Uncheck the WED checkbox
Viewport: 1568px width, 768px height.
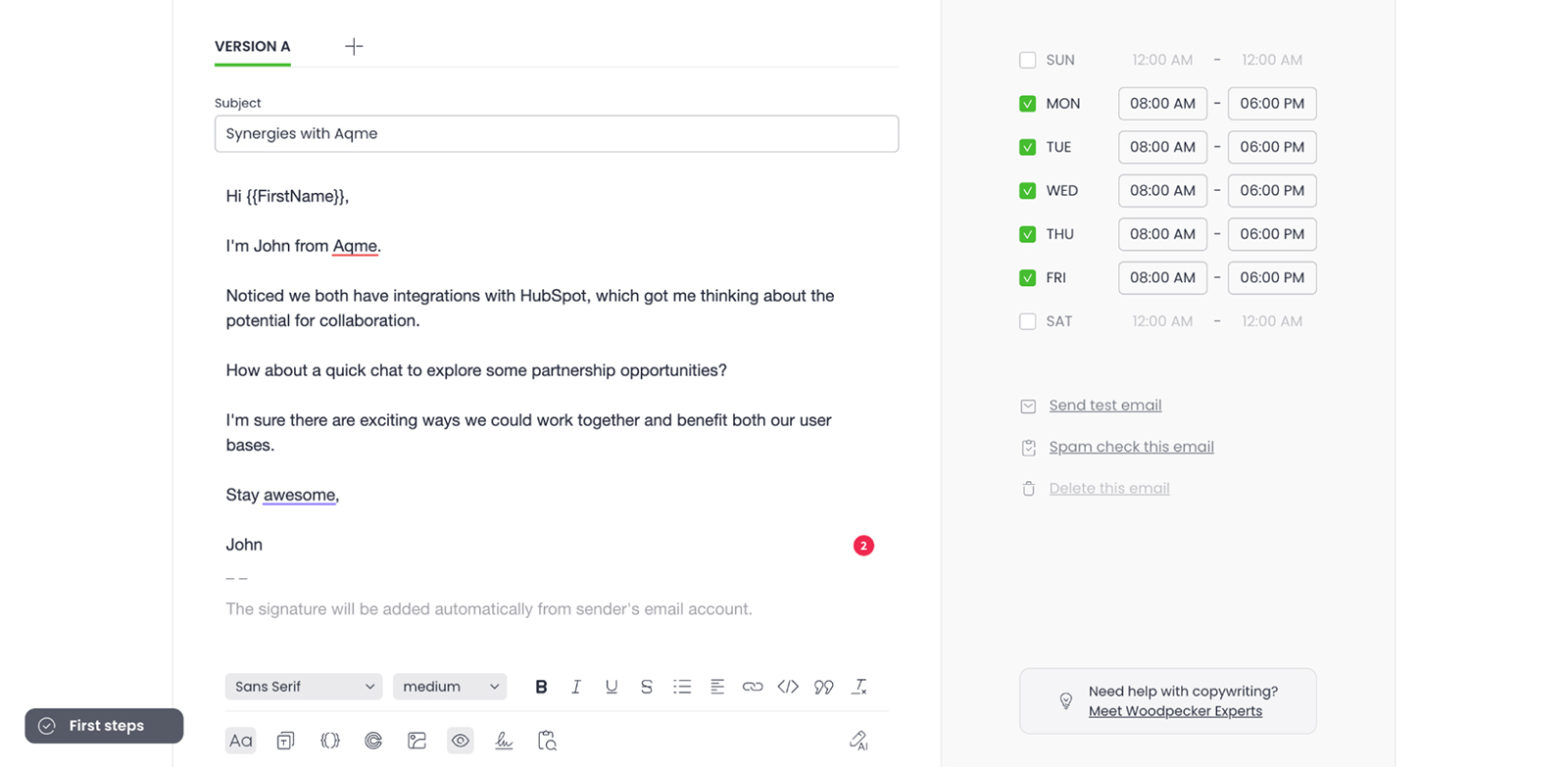(1027, 191)
